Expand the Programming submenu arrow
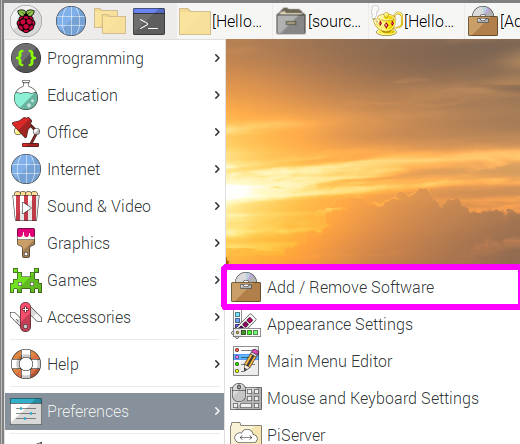The width and height of the screenshot is (520, 444). click(217, 58)
